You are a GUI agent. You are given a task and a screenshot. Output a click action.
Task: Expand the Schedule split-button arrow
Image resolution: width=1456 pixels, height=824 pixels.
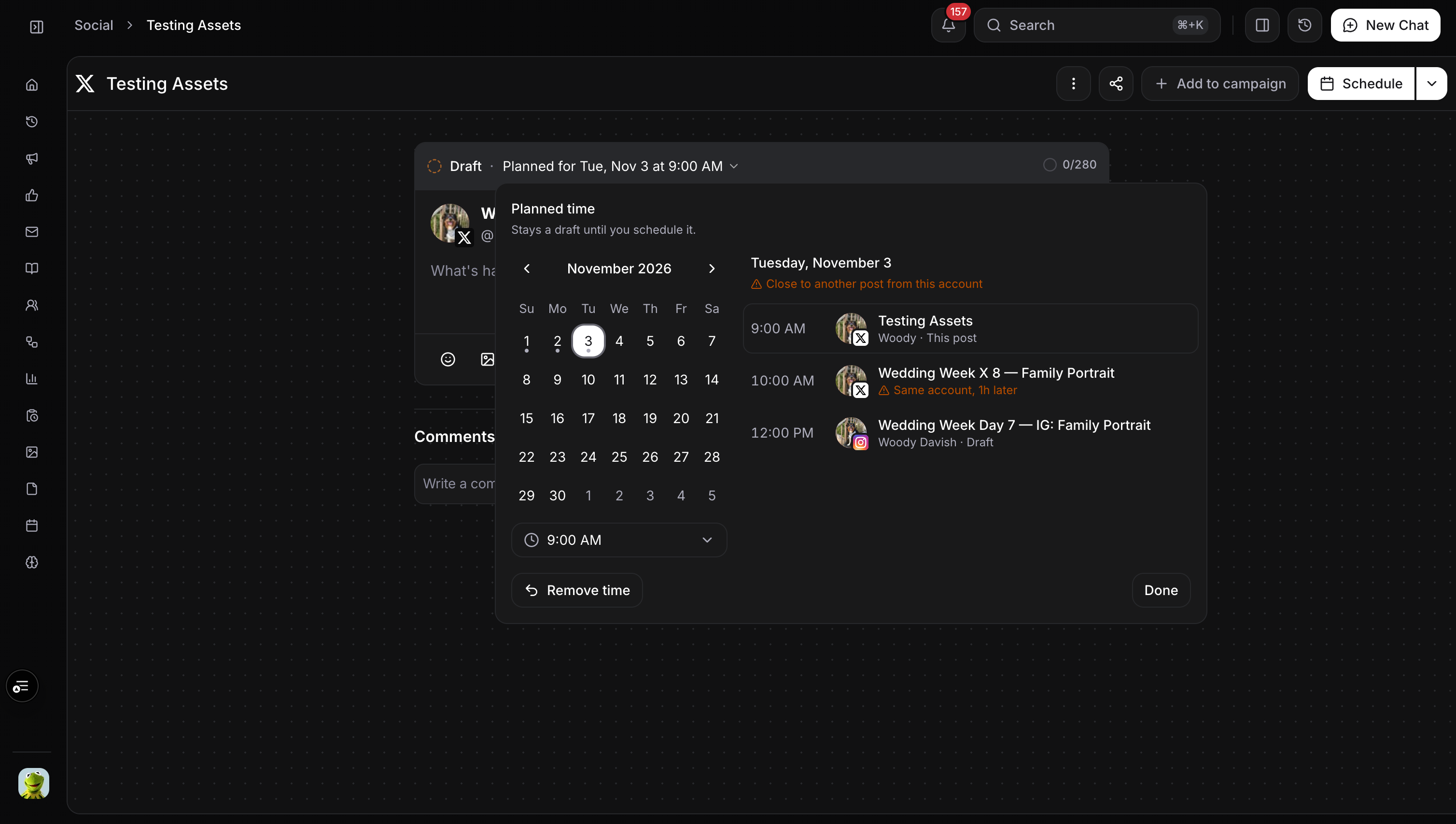coord(1431,84)
